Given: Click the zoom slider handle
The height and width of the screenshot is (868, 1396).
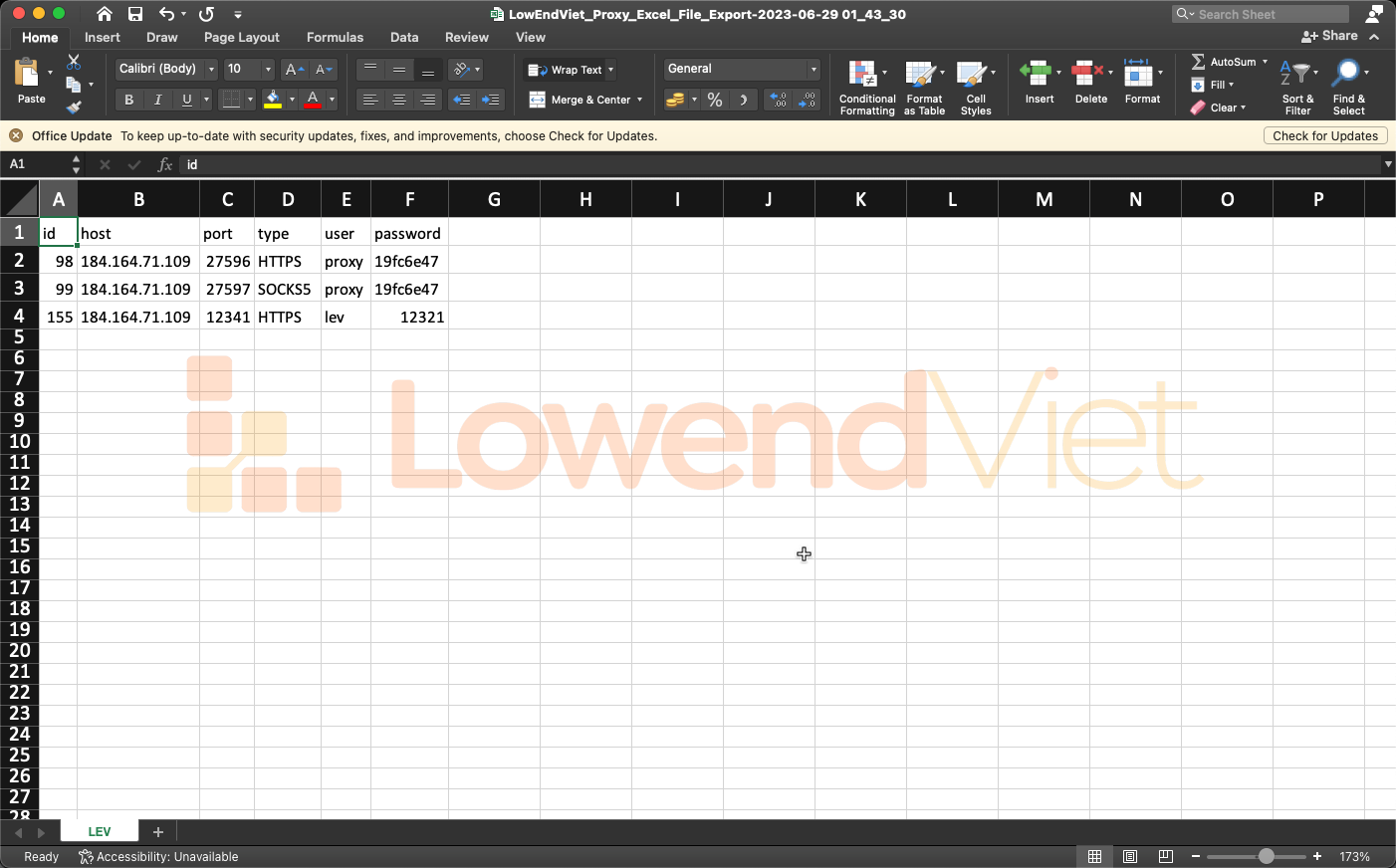Looking at the screenshot, I should tap(1266, 856).
